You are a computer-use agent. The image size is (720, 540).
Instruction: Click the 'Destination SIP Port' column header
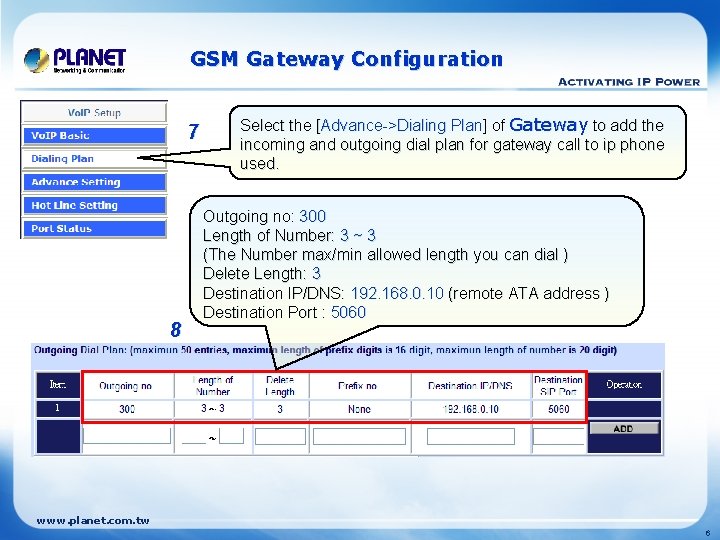558,386
